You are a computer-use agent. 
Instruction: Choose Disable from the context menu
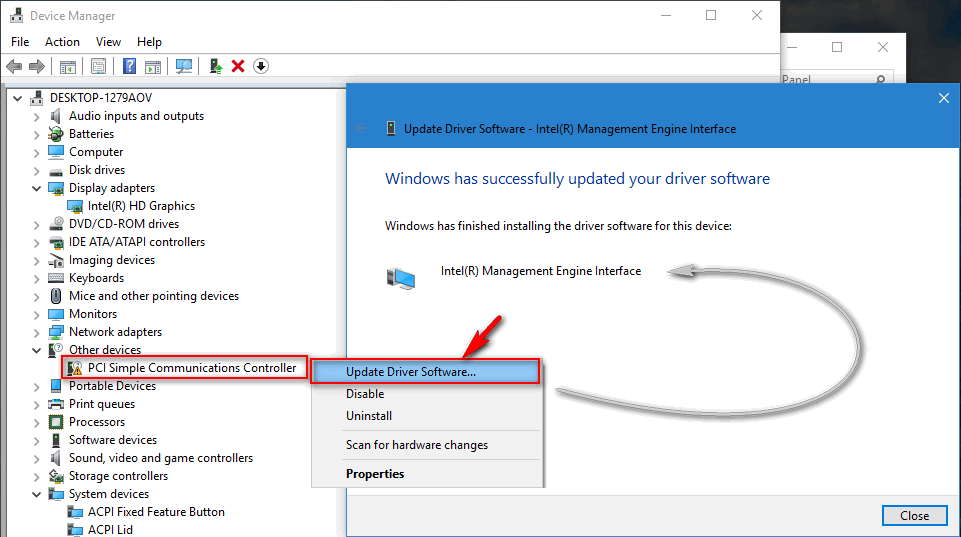(x=426, y=394)
